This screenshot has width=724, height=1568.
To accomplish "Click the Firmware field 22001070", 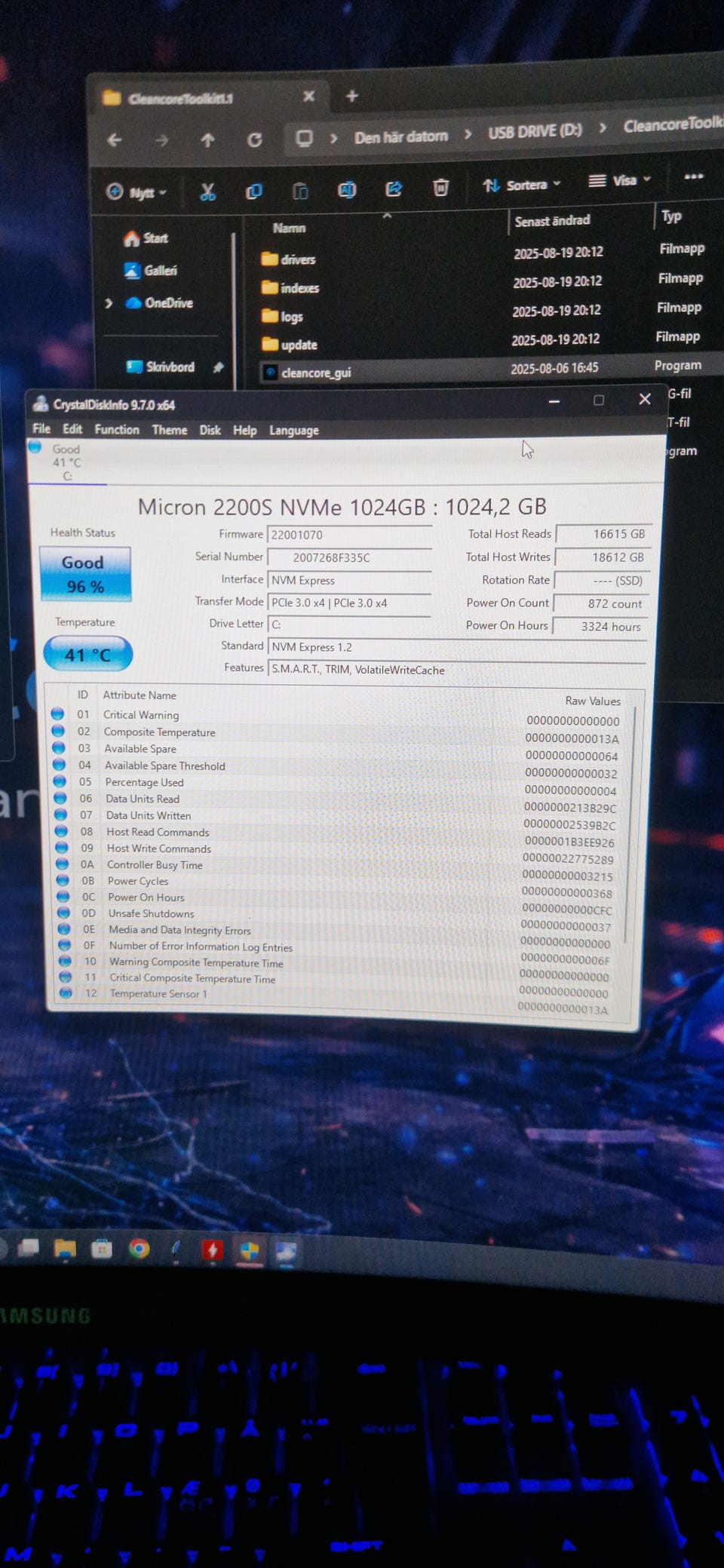I will click(349, 535).
